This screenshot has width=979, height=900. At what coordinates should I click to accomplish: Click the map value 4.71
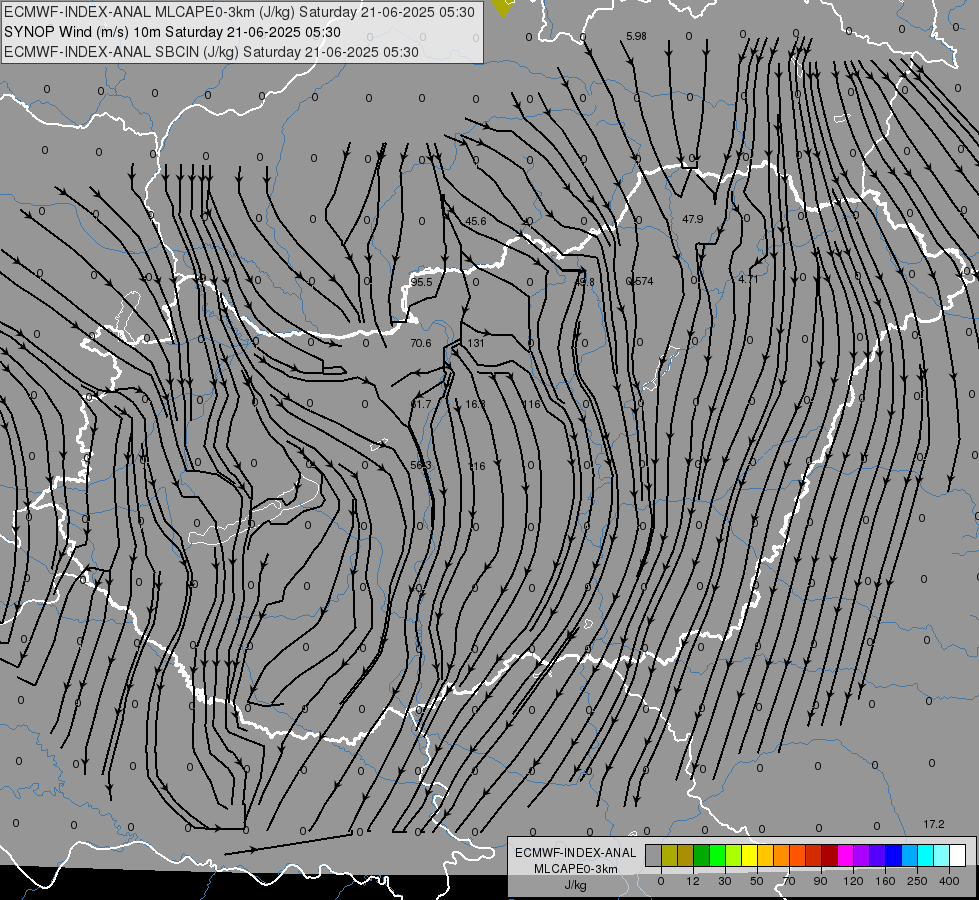[x=748, y=280]
